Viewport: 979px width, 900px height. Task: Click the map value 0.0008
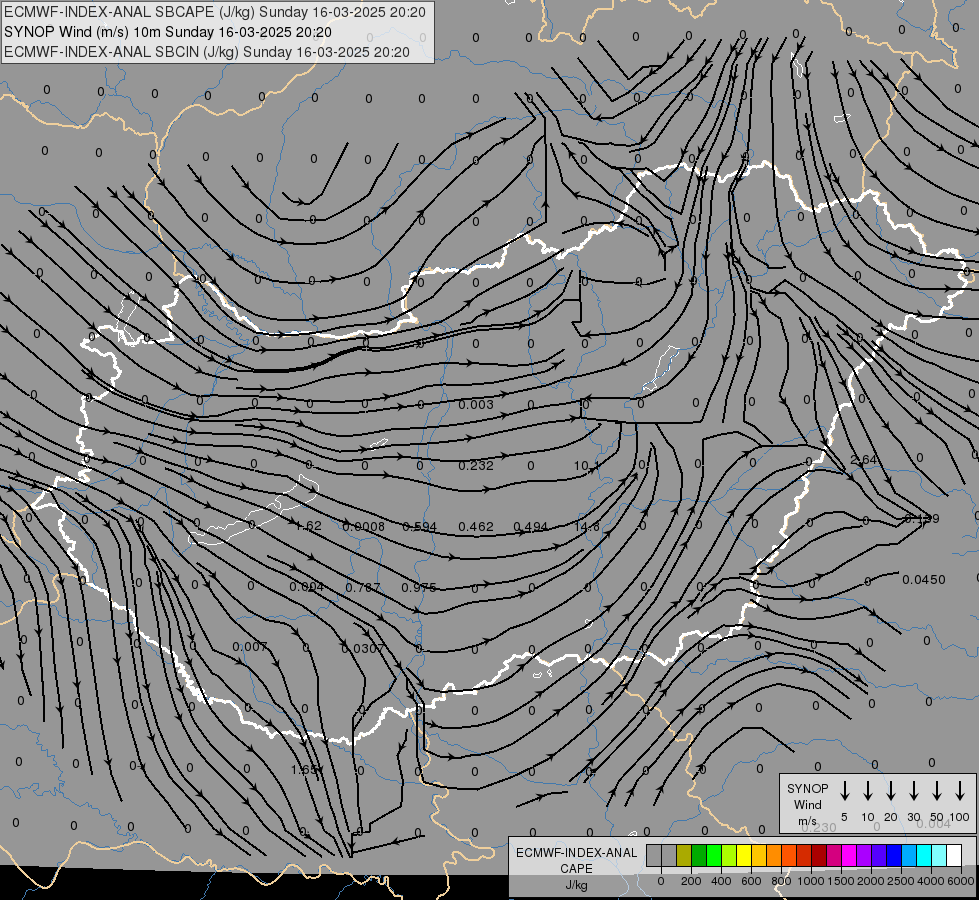(363, 527)
